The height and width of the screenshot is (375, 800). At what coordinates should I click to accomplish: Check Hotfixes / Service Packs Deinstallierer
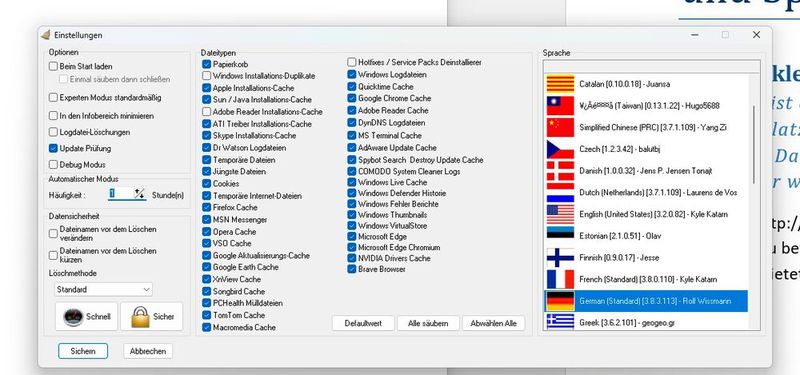tap(352, 62)
